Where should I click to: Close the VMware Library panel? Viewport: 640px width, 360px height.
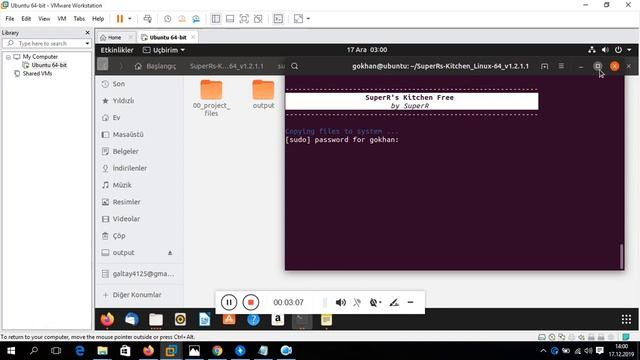point(87,33)
